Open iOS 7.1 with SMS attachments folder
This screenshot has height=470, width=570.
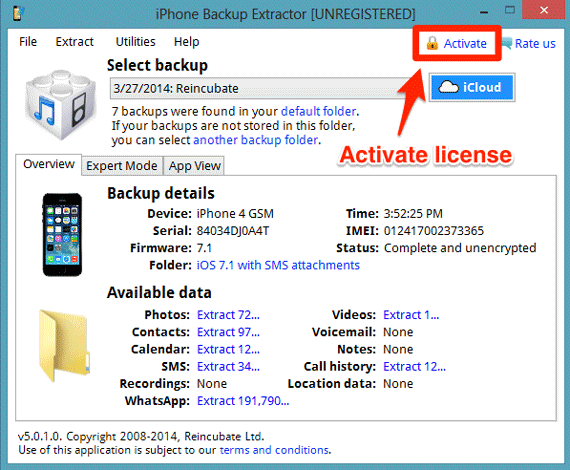[278, 265]
